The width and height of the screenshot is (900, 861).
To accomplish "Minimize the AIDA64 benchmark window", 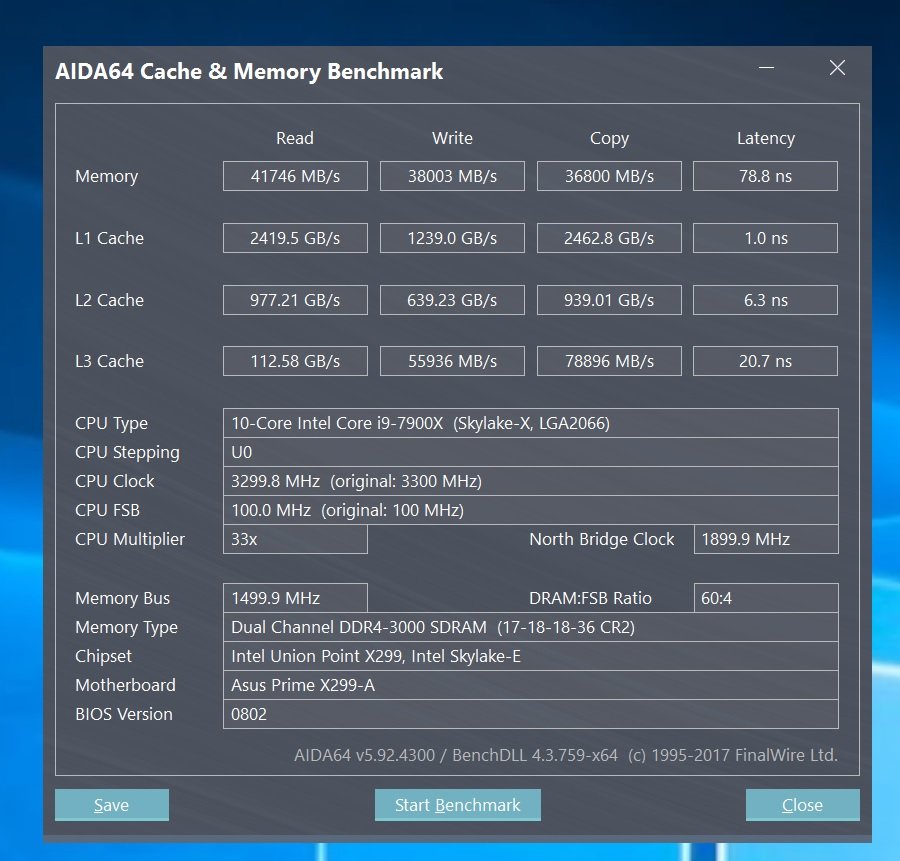I will point(766,68).
